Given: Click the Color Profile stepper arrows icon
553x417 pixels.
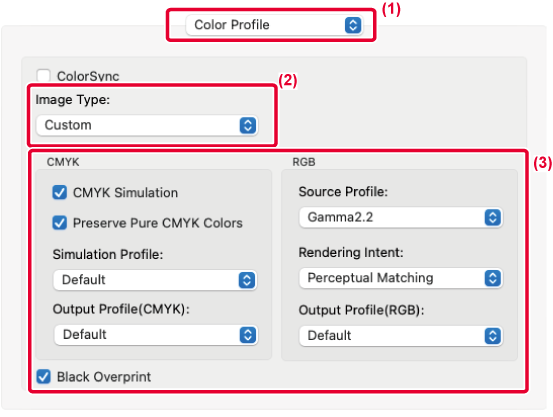Looking at the screenshot, I should [x=353, y=25].
